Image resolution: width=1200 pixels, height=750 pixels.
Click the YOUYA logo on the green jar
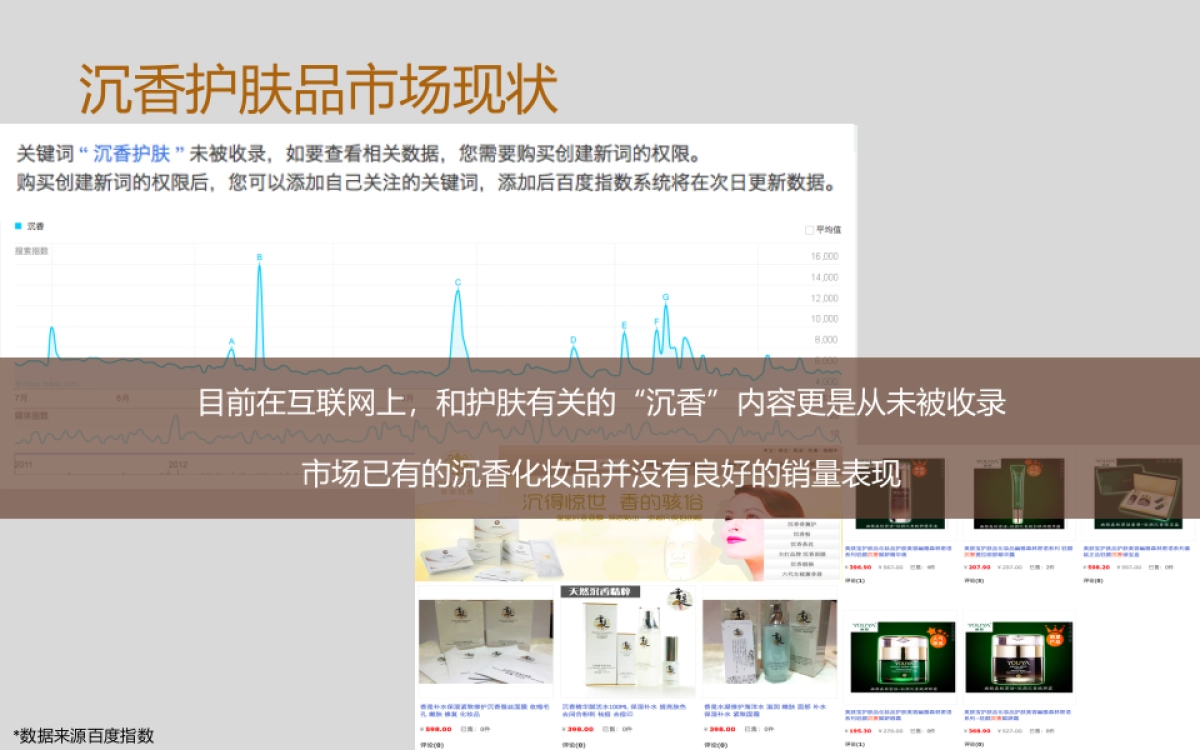(866, 625)
